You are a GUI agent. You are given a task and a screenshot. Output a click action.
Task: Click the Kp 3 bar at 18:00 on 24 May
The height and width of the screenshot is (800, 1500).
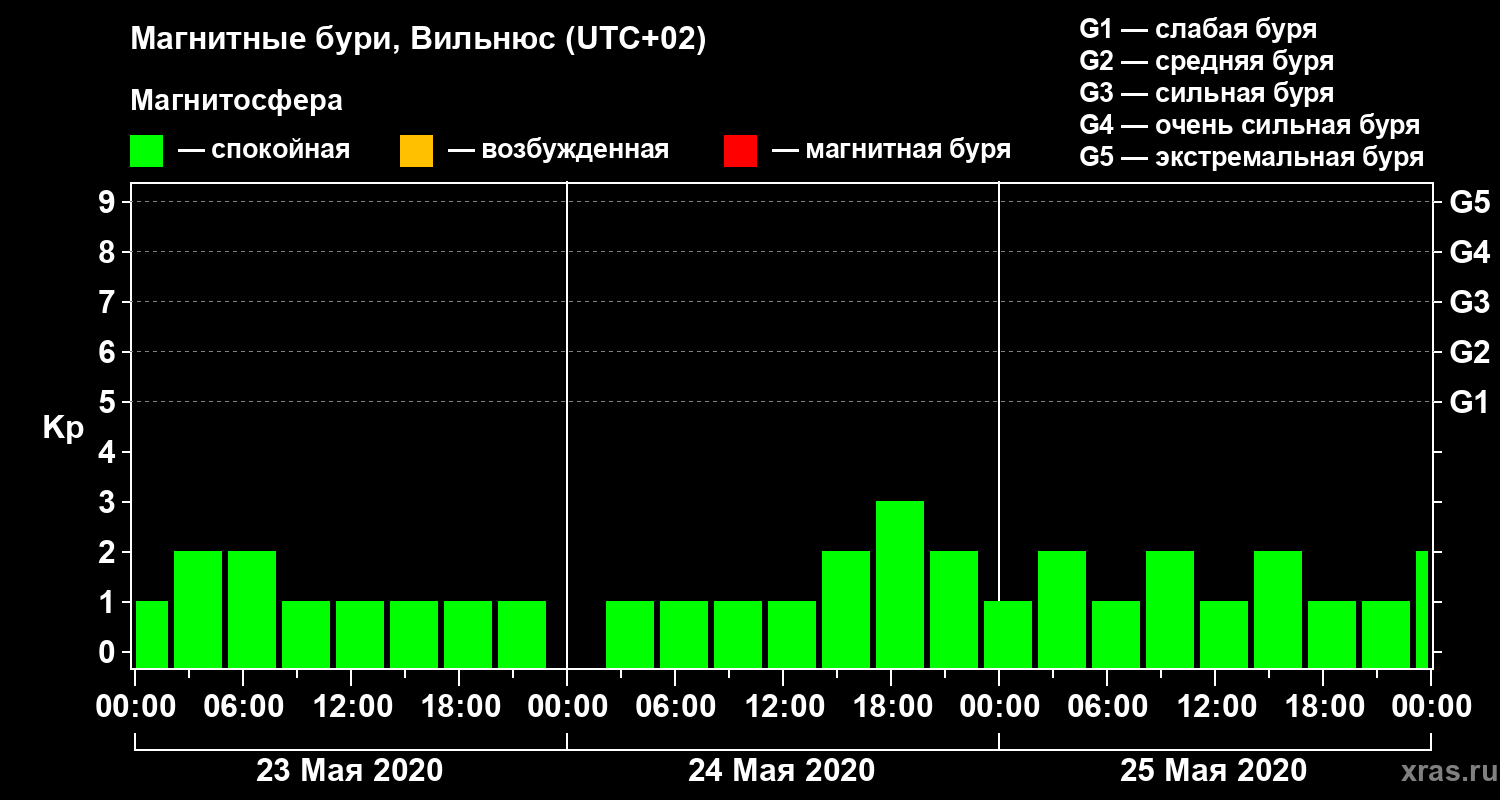[x=900, y=585]
